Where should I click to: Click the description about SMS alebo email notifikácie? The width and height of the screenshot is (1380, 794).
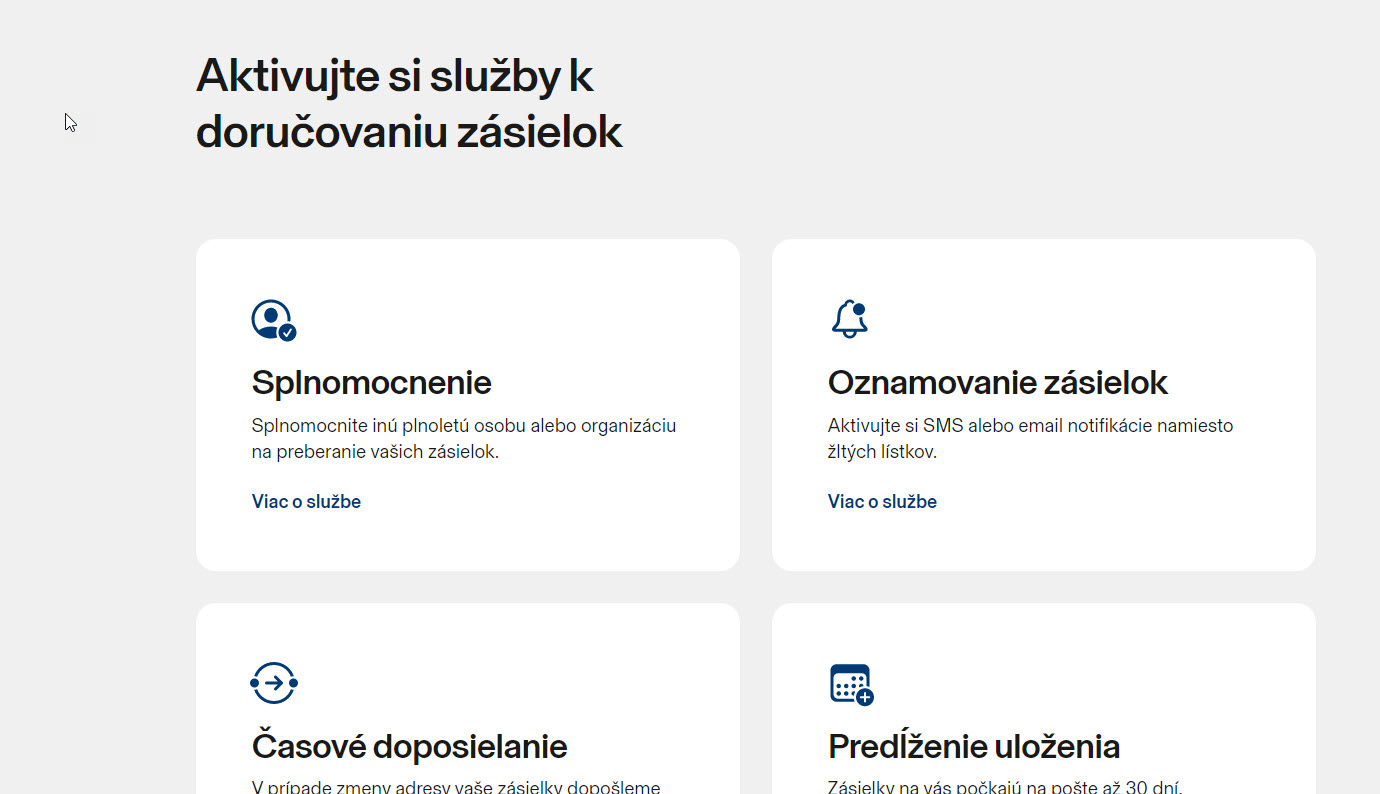[x=1030, y=426]
